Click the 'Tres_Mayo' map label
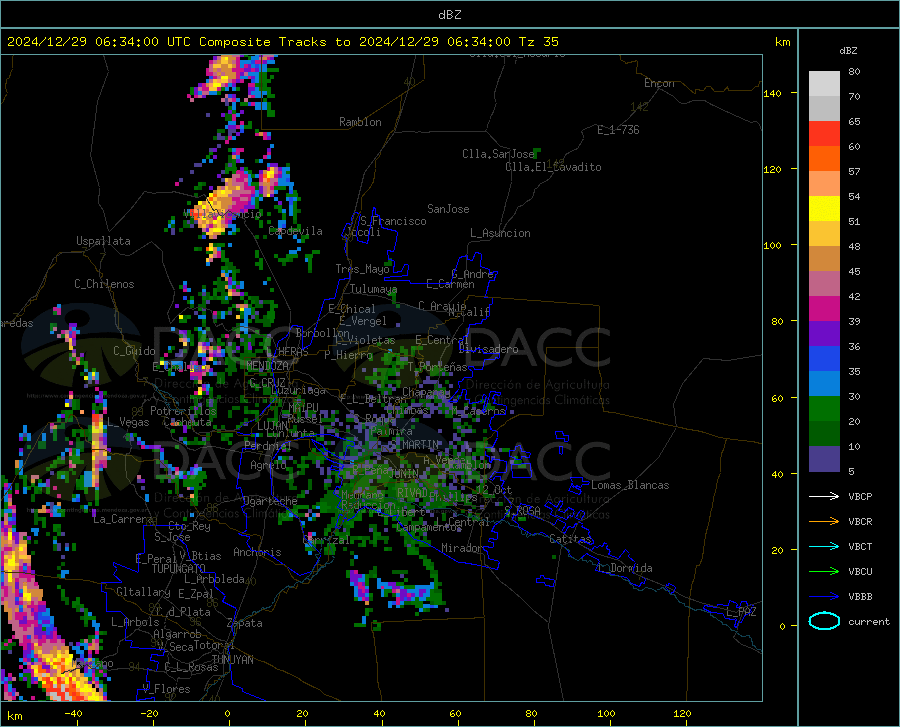The height and width of the screenshot is (727, 900). tap(362, 269)
